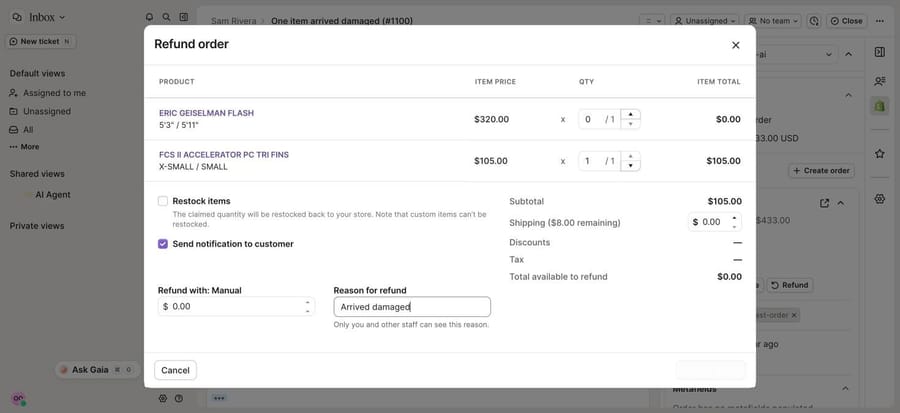The height and width of the screenshot is (413, 900).
Task: Open notifications bell icon
Action: tap(150, 17)
